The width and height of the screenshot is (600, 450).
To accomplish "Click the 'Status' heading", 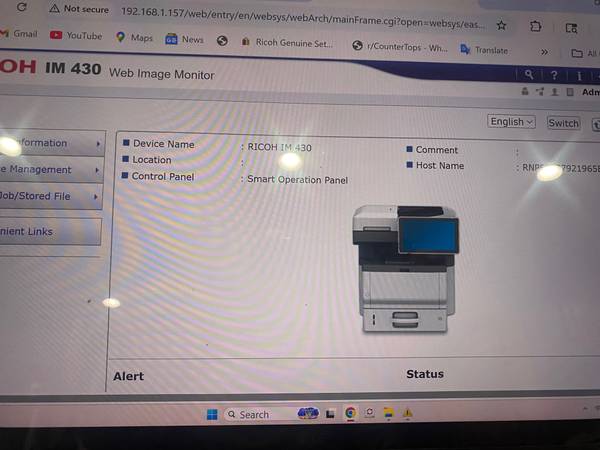I will tap(425, 374).
